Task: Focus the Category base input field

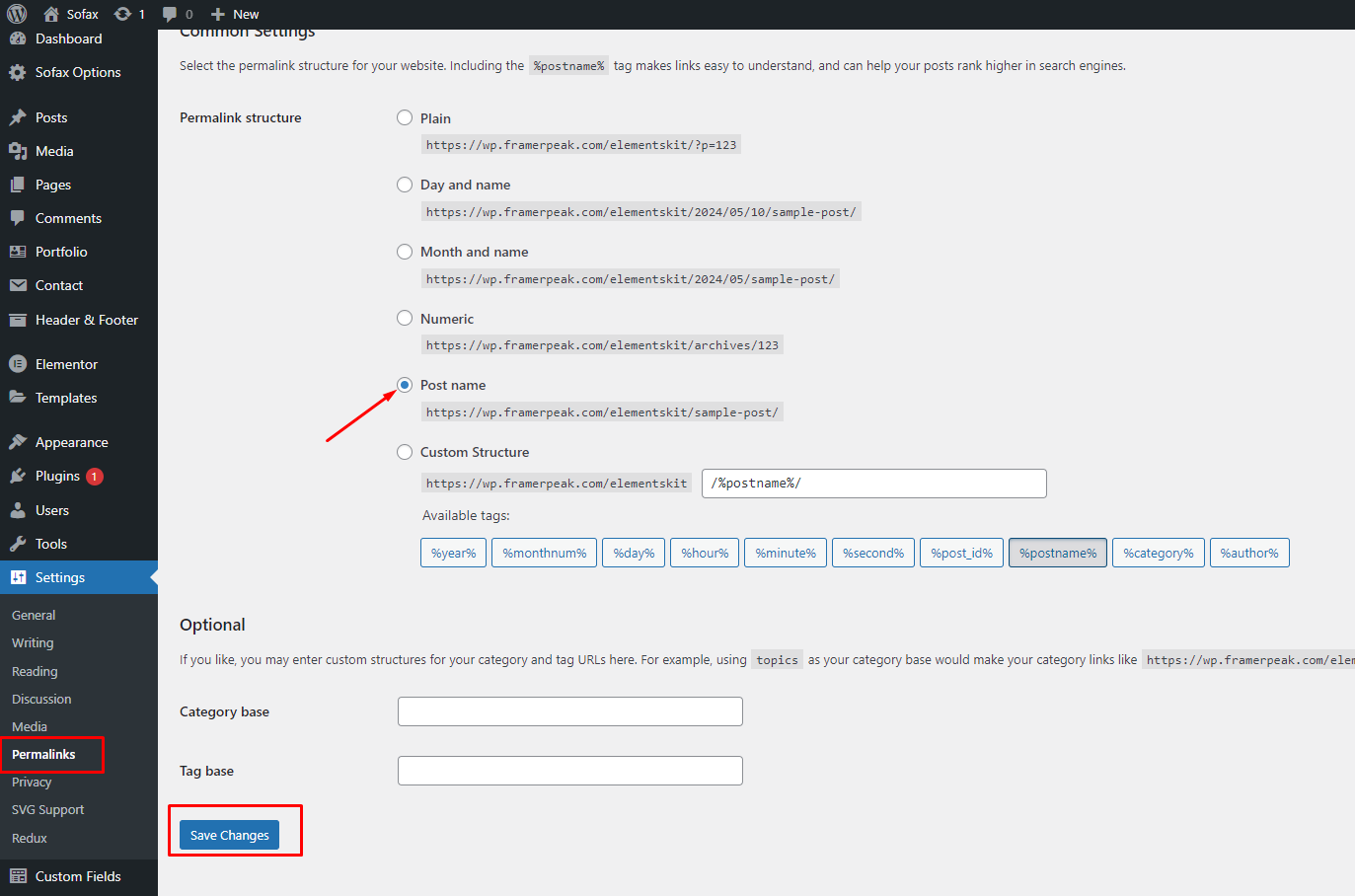Action: point(570,711)
